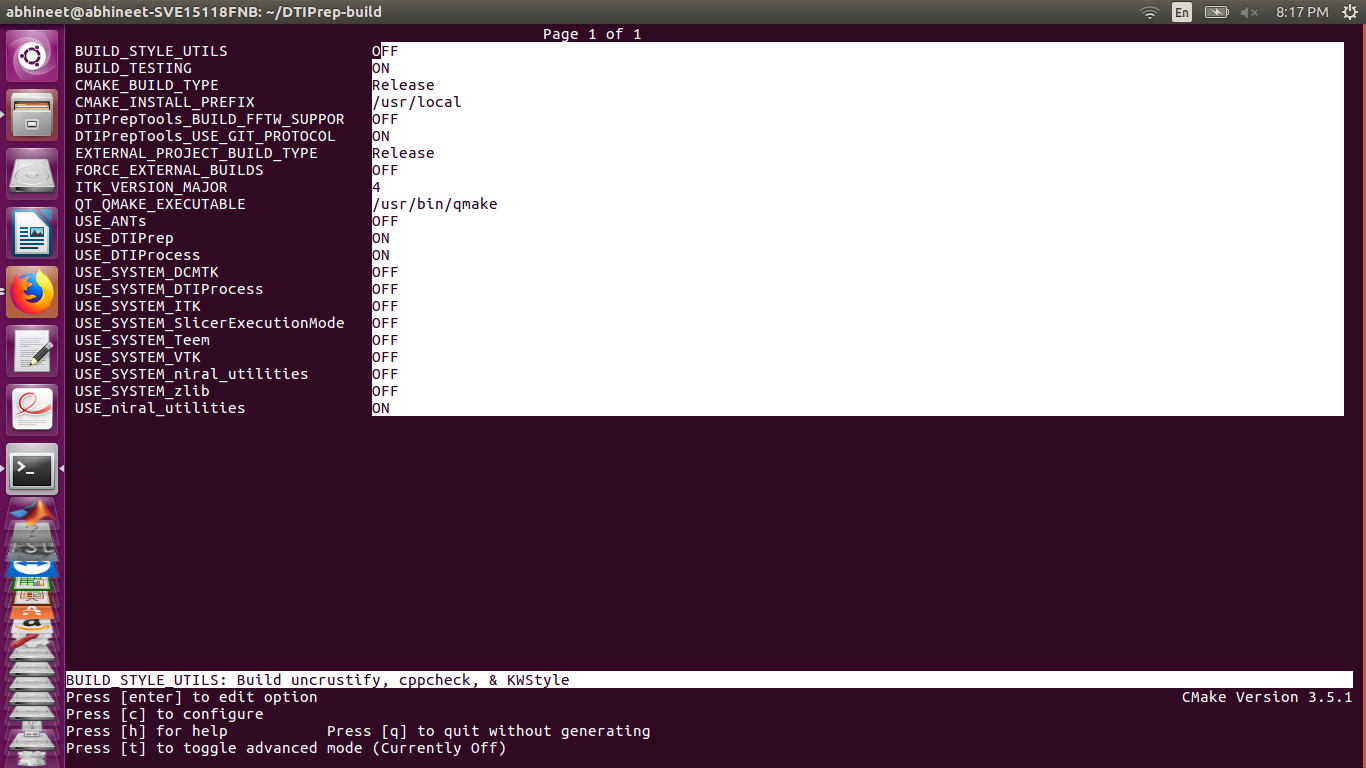Open the sound volume indicator
The image size is (1366, 768).
pyautogui.click(x=1249, y=12)
